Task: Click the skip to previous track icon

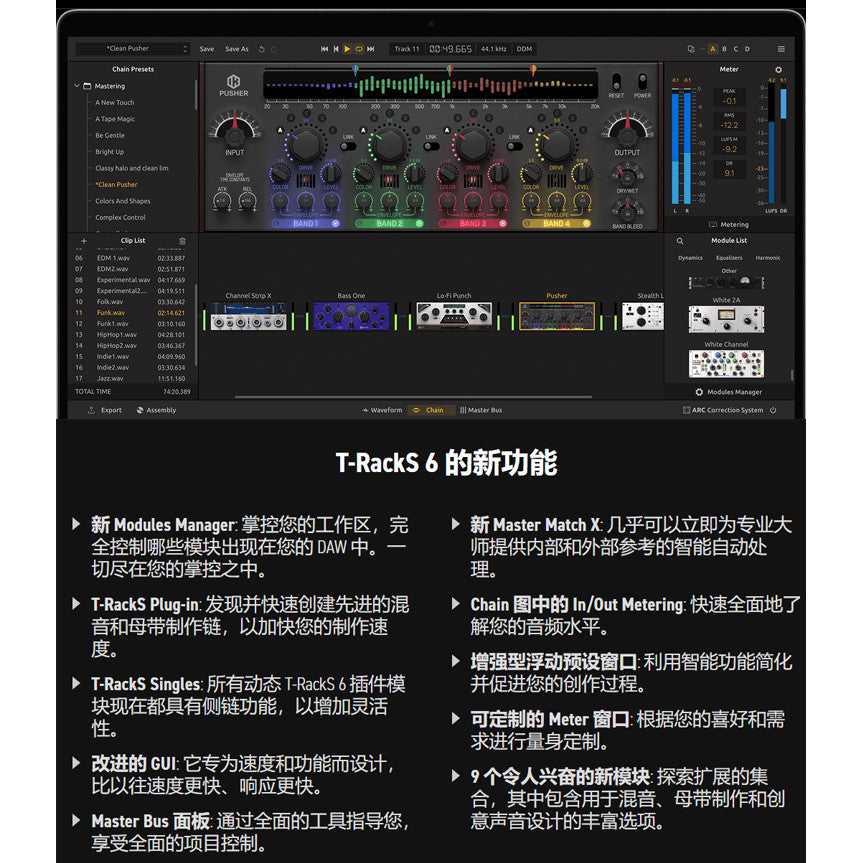Action: pyautogui.click(x=324, y=49)
